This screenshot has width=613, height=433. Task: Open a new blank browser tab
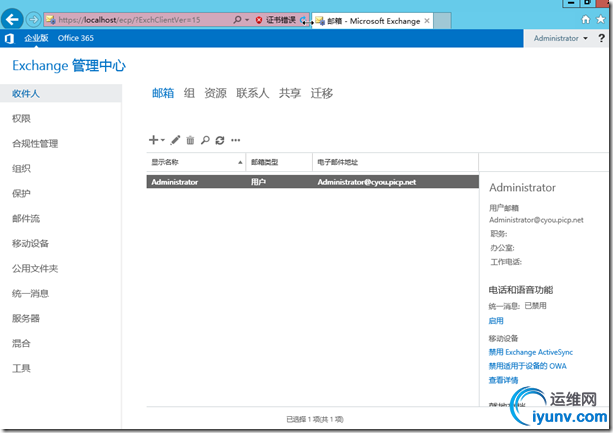(442, 21)
